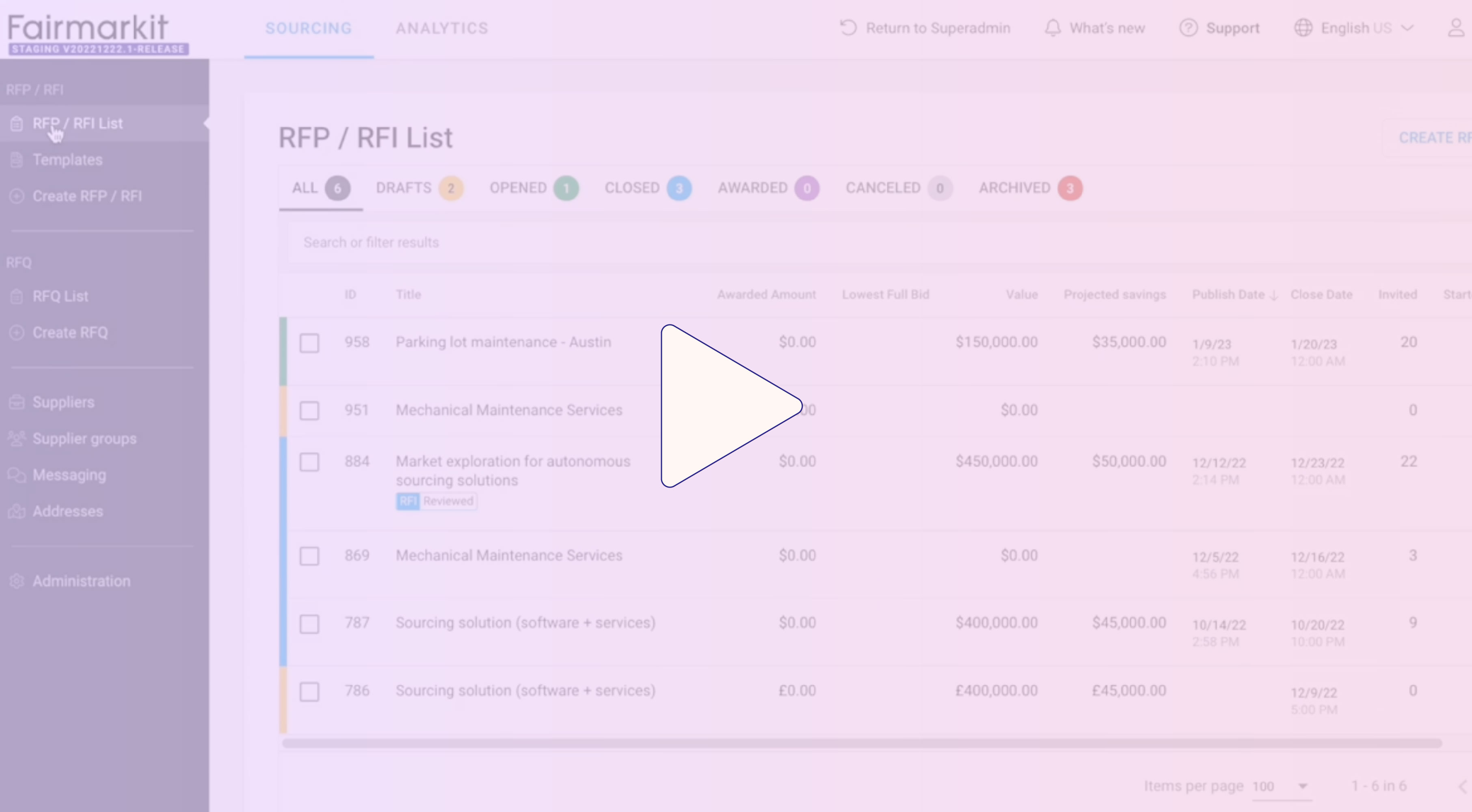Screen dimensions: 1472x812
Task: Sort by Close Date column header
Action: coord(1321,295)
